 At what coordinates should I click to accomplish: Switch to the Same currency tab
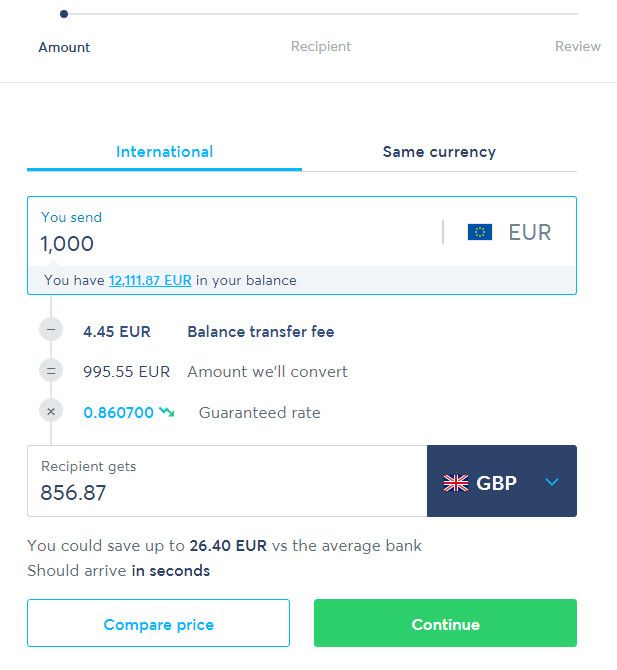439,152
